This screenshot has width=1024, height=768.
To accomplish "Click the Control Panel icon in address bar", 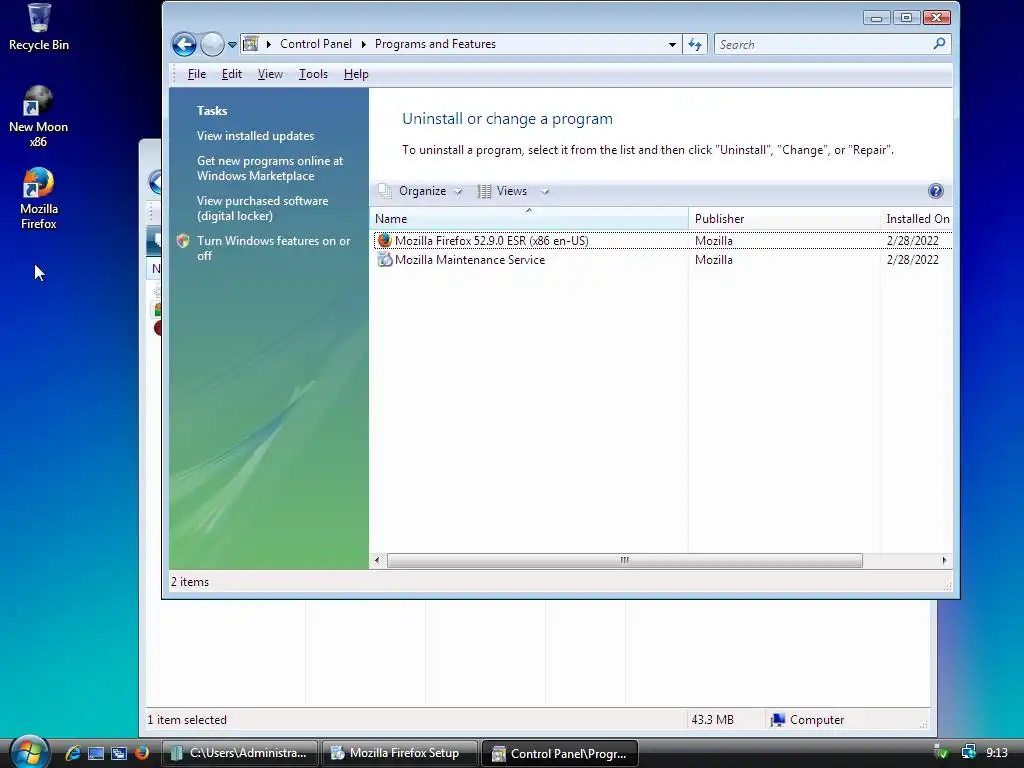I will 251,44.
